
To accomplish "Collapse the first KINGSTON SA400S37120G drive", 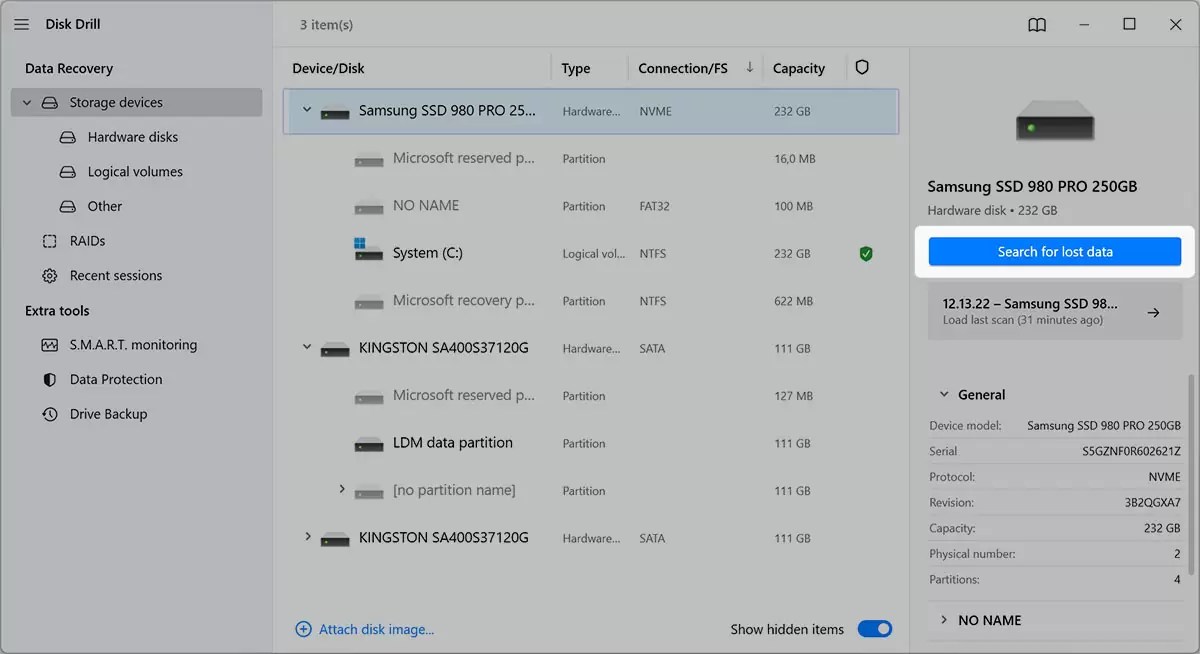I will point(307,347).
